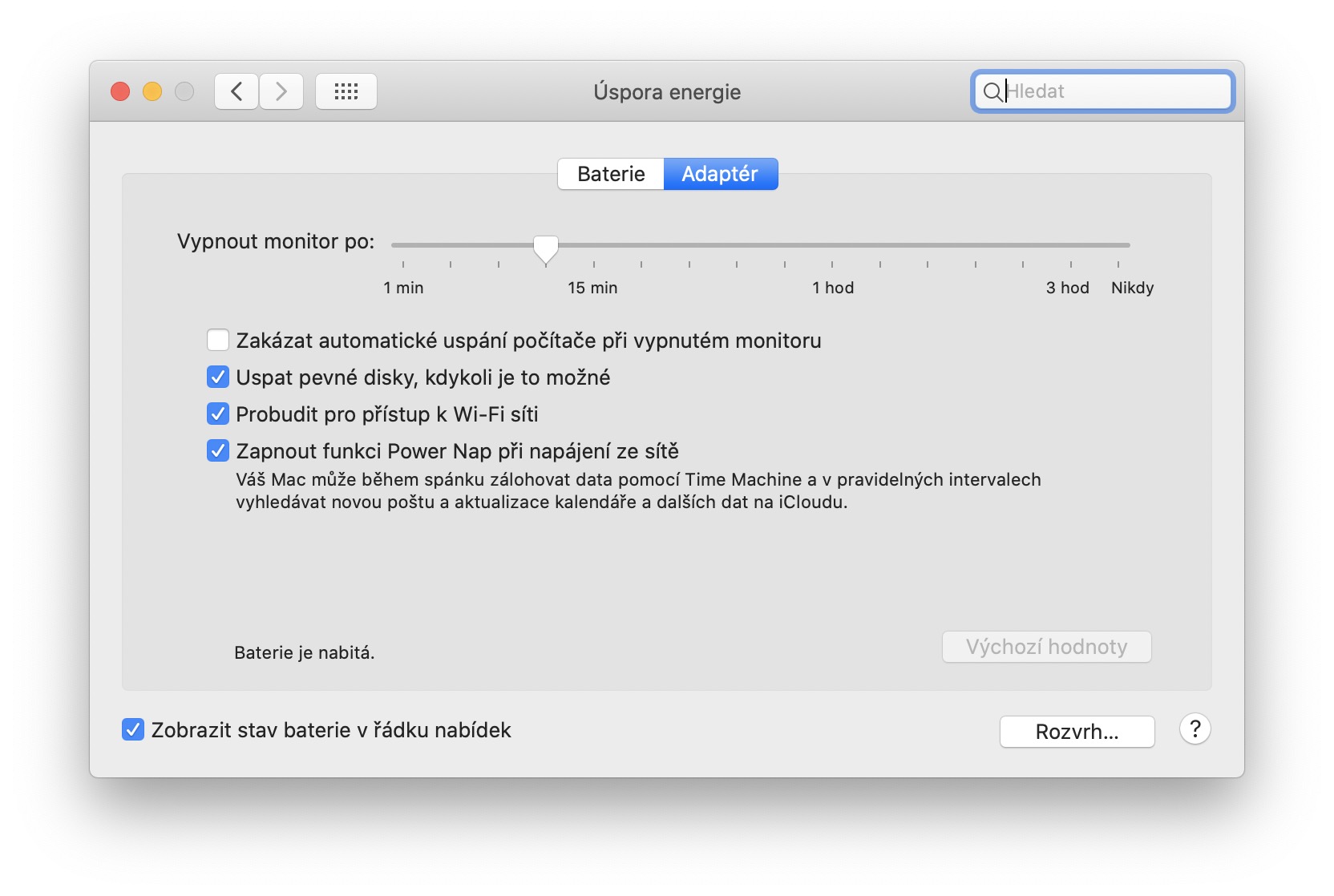Uncheck Zobrazit stav baterie v řádku nabídek

point(133,730)
